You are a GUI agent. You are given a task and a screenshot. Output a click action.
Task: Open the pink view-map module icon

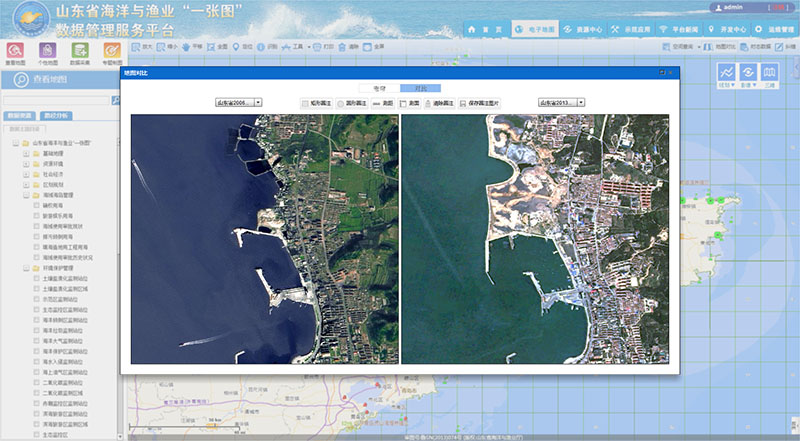pyautogui.click(x=15, y=51)
